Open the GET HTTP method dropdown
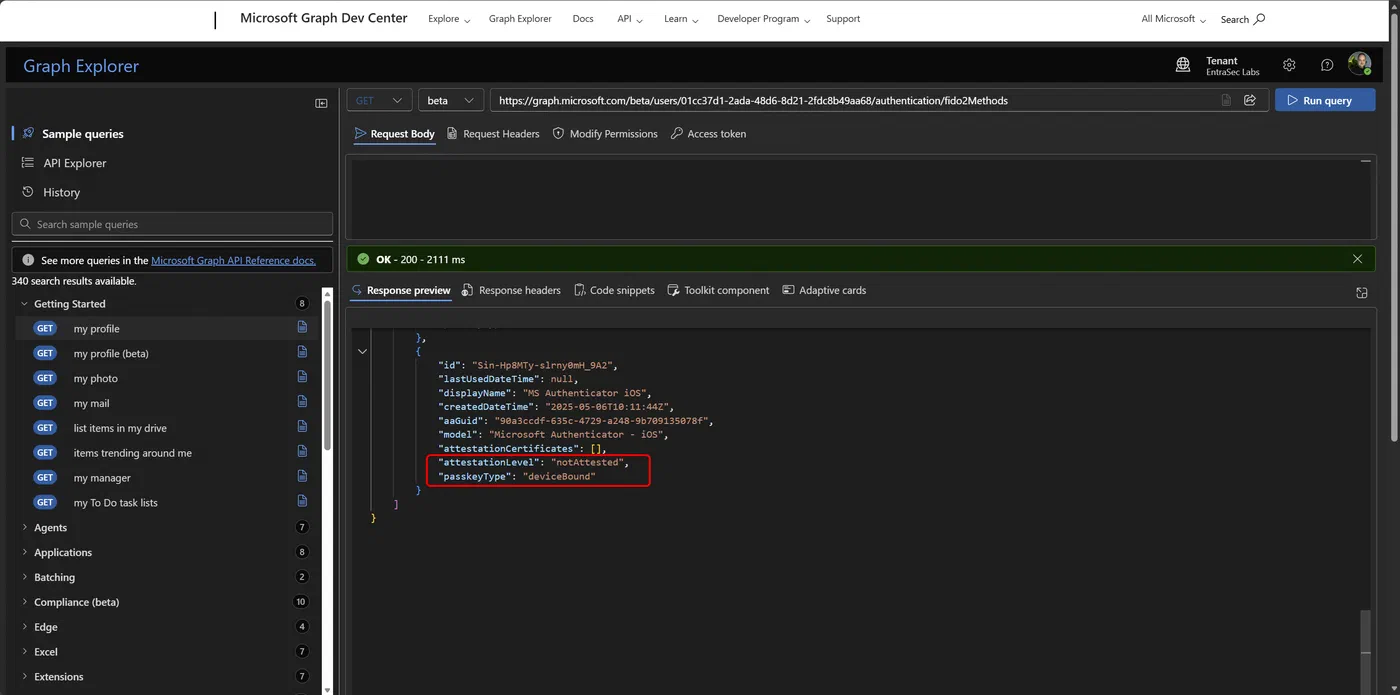 tap(379, 100)
